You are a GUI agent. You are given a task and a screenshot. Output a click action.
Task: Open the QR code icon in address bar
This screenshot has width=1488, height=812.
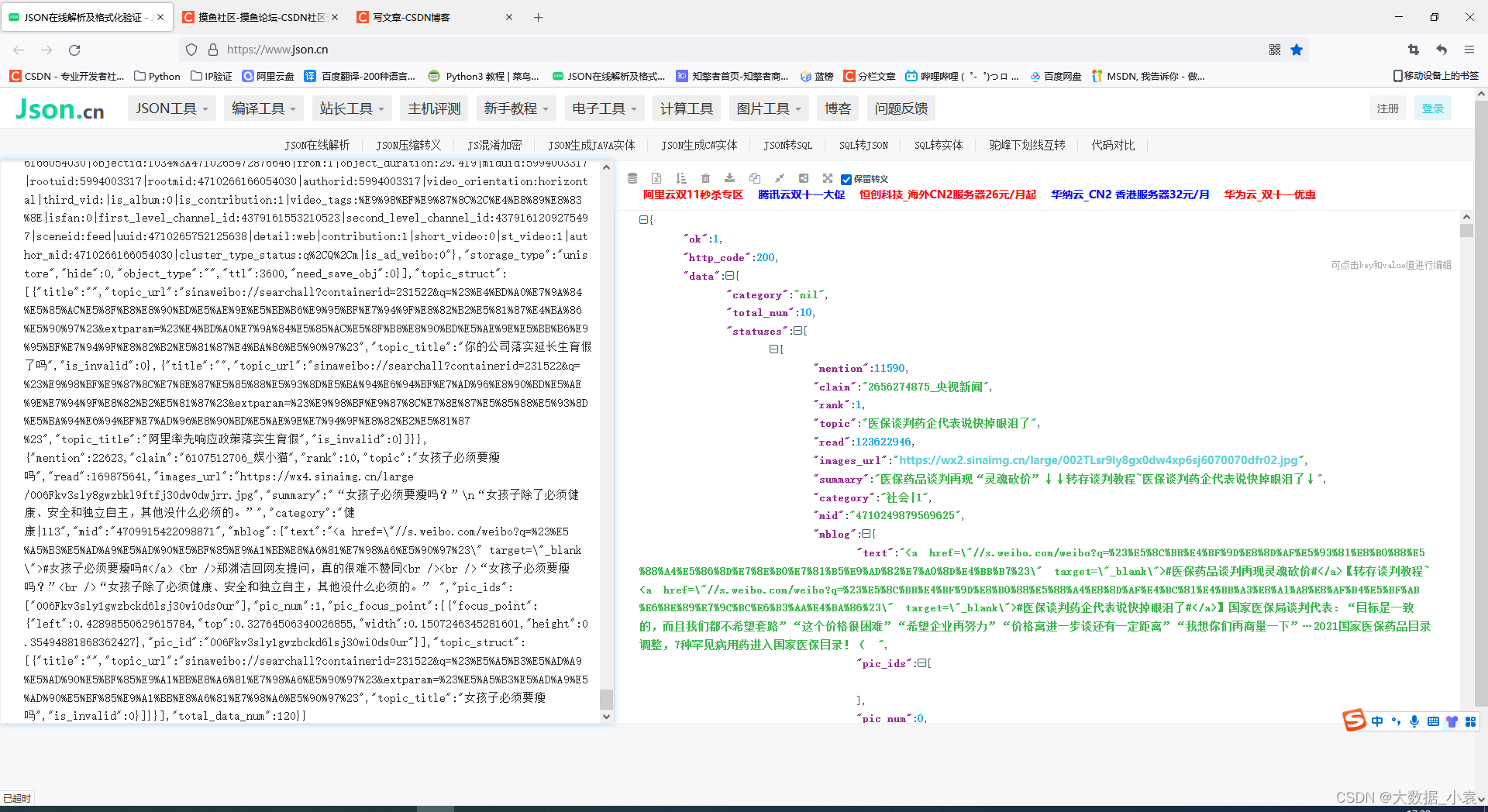[x=1275, y=50]
